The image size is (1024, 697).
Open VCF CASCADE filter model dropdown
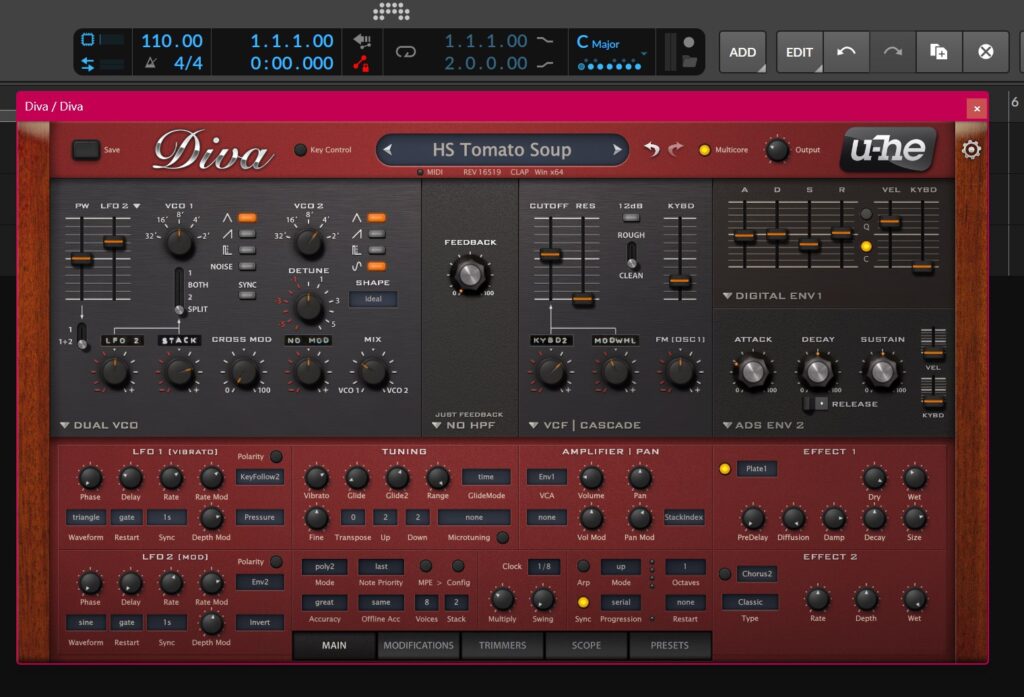[584, 425]
